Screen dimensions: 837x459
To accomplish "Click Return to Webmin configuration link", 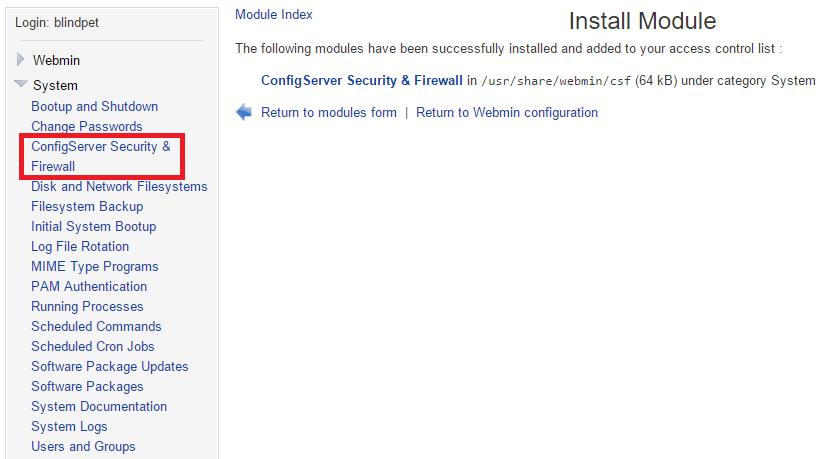I will (x=506, y=113).
